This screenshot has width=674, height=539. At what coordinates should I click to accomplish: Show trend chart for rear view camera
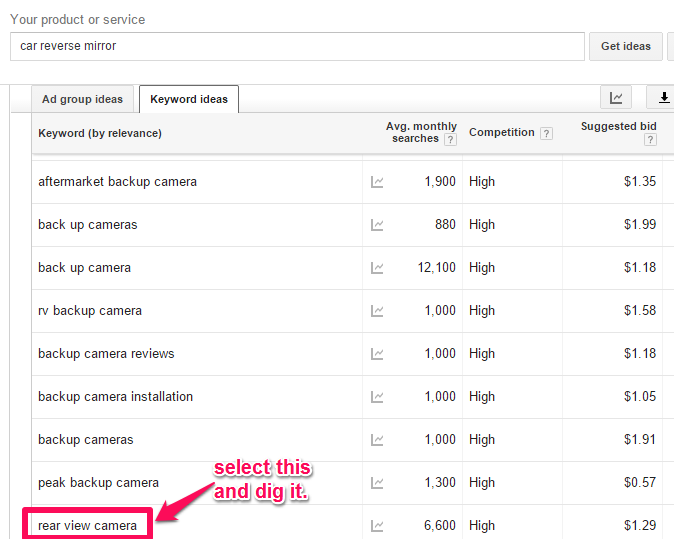pyautogui.click(x=377, y=526)
